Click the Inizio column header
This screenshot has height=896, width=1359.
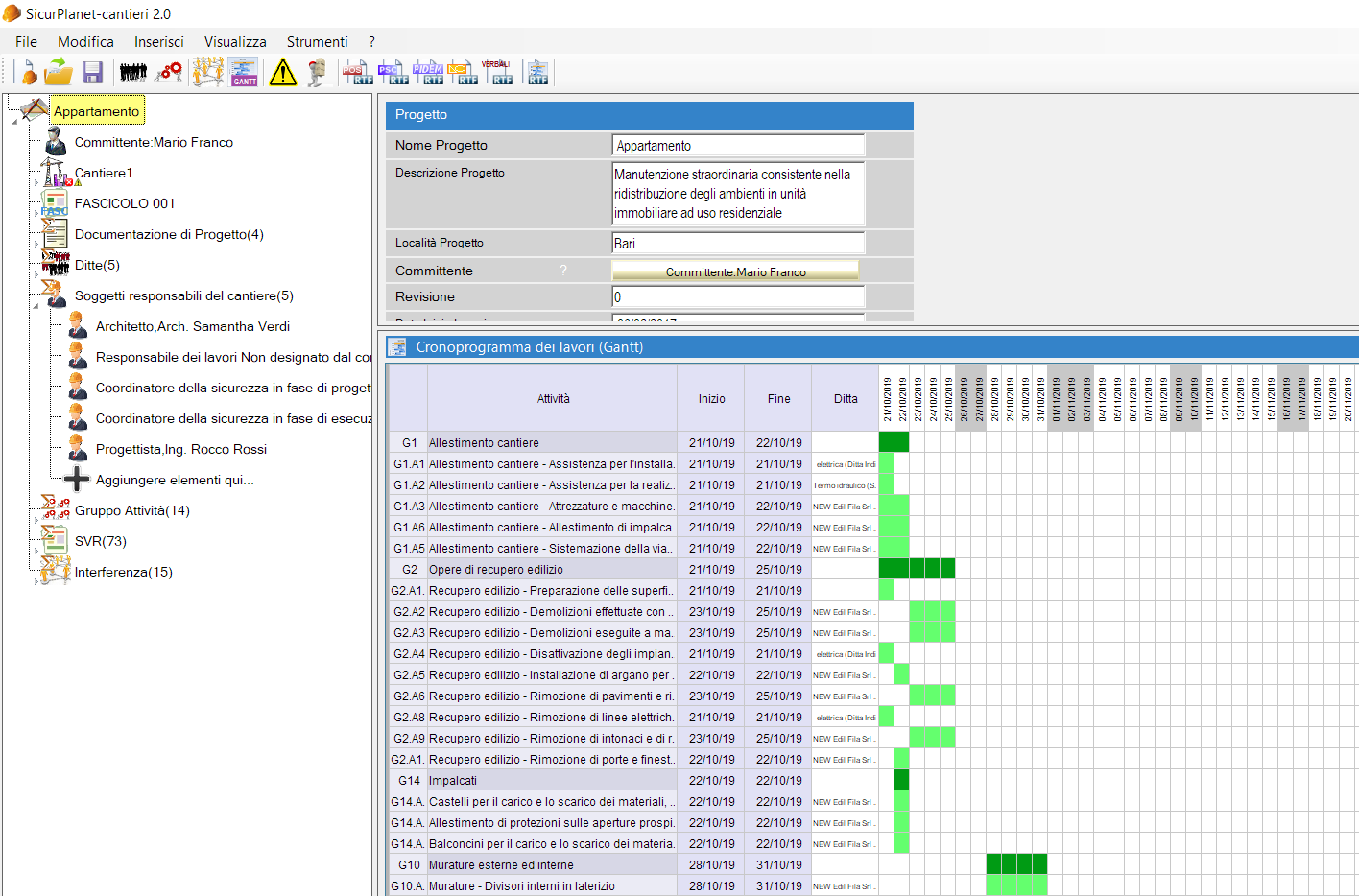click(x=711, y=398)
